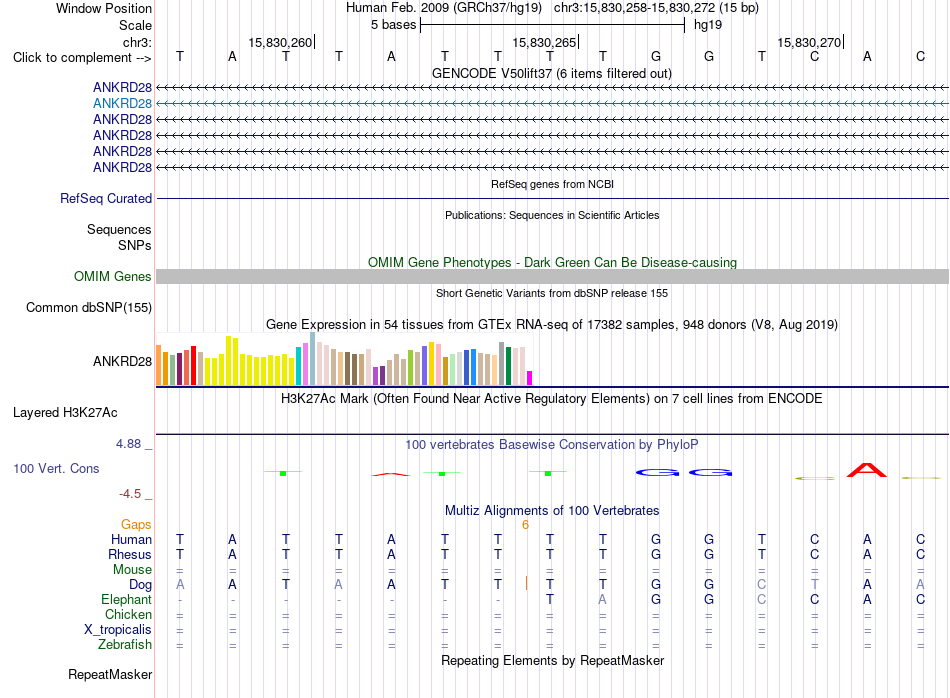Viewport: 950px width, 698px height.
Task: Click the SNPs track label
Action: click(135, 245)
